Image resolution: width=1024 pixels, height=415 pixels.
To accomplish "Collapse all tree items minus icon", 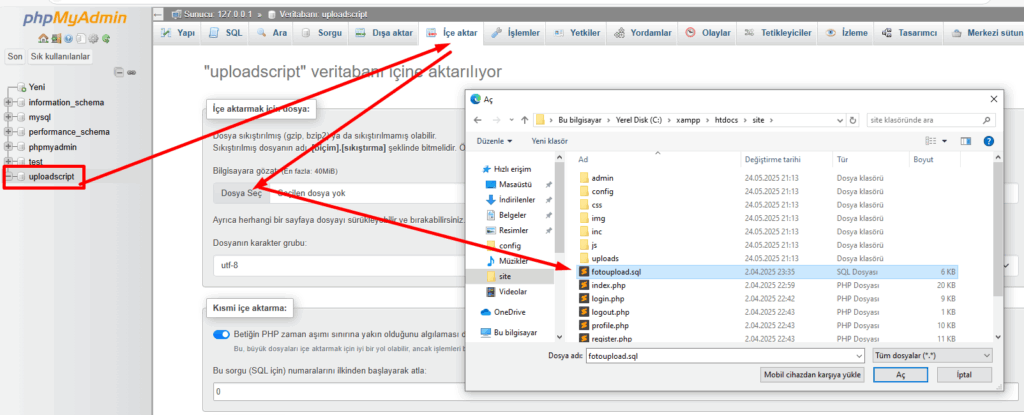I will [119, 72].
